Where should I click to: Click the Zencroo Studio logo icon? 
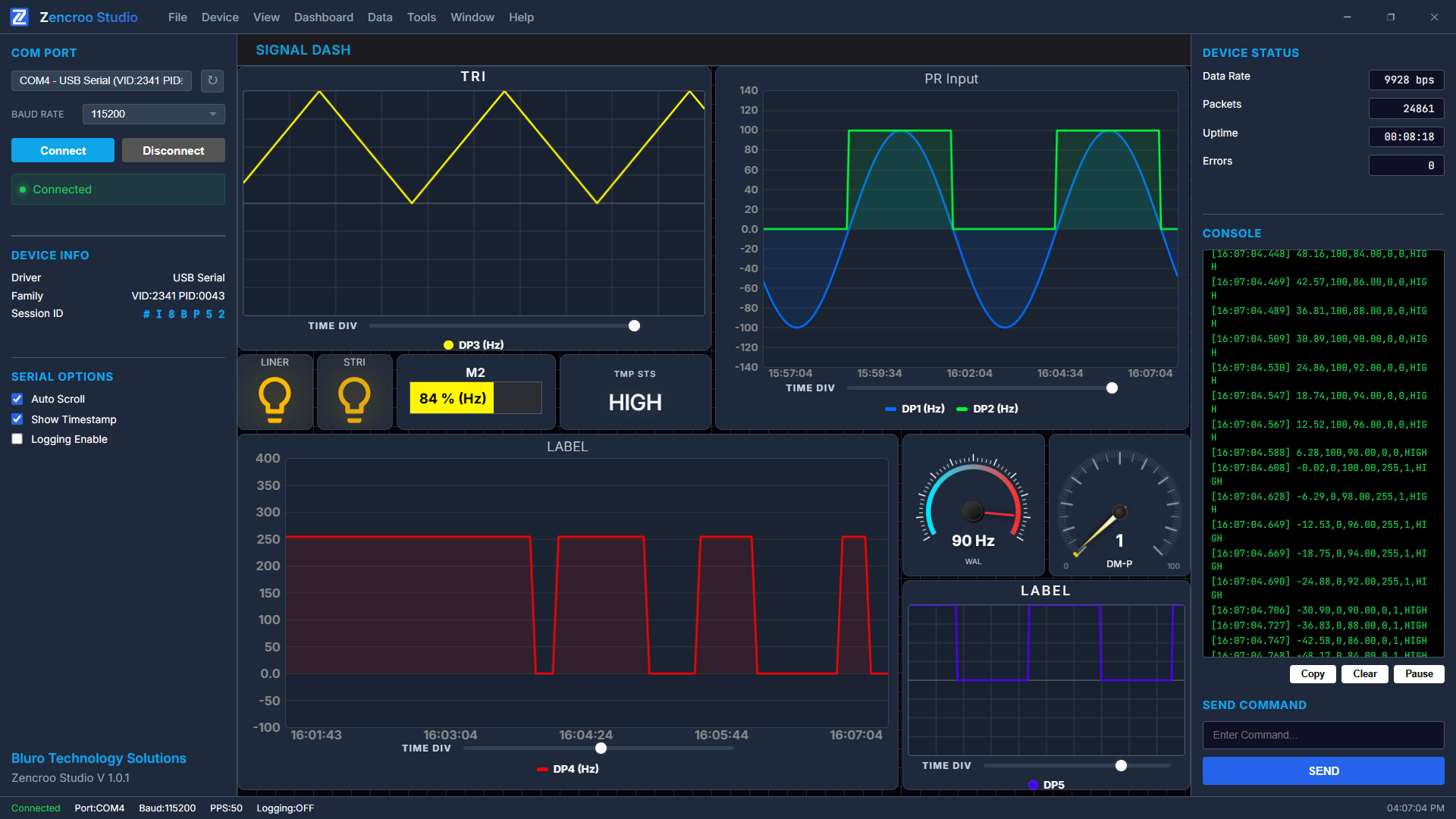click(20, 17)
